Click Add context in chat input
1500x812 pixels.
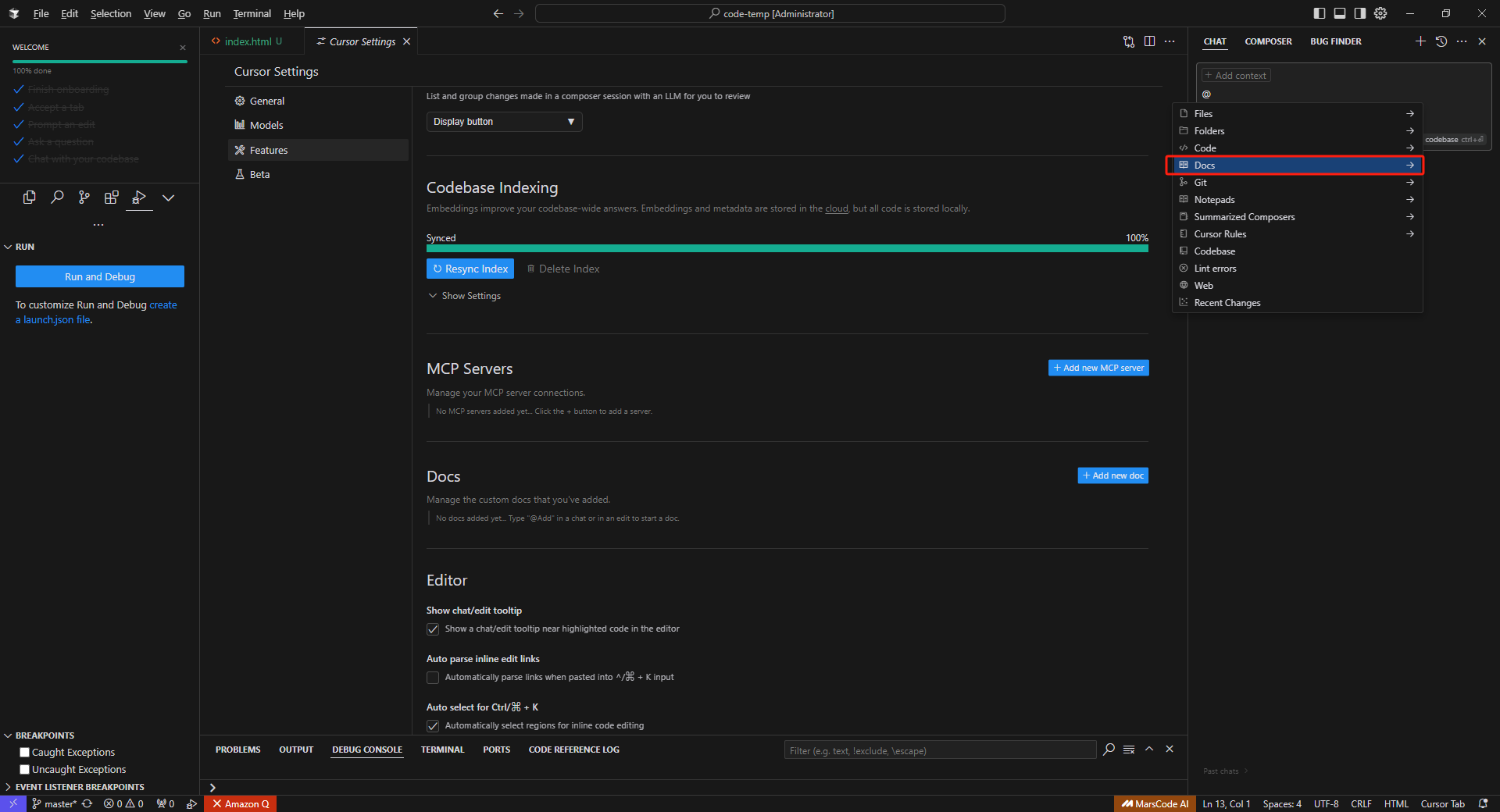(x=1236, y=76)
